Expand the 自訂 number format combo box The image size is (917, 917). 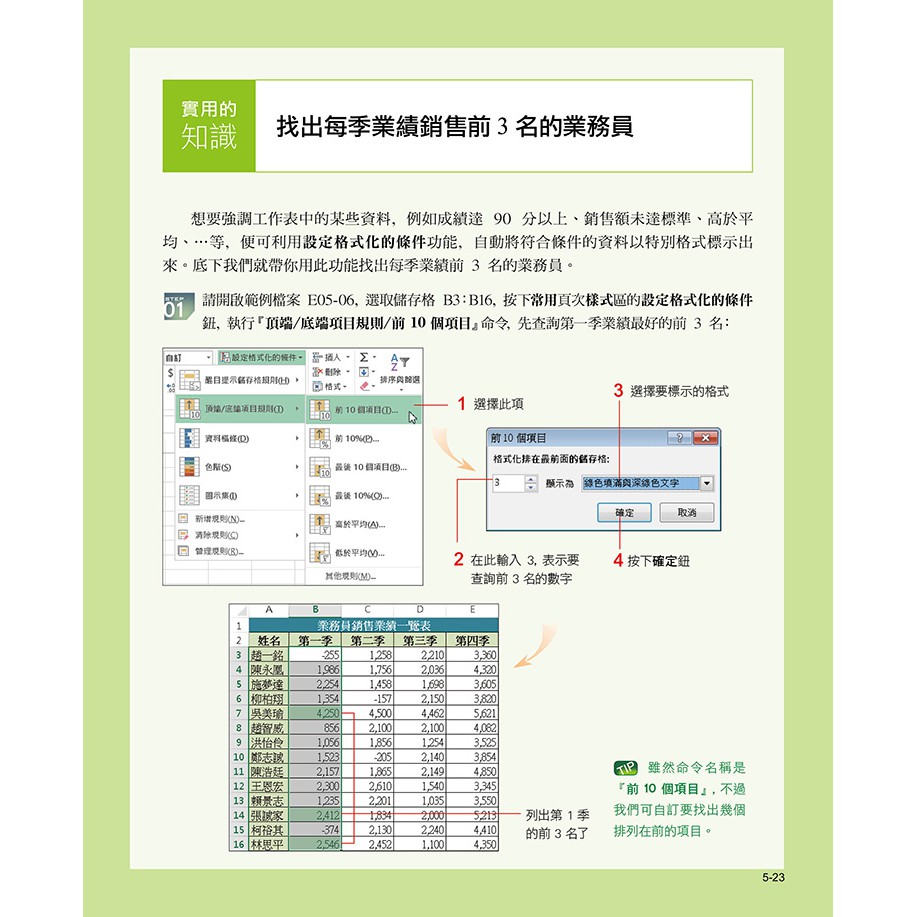click(x=209, y=357)
